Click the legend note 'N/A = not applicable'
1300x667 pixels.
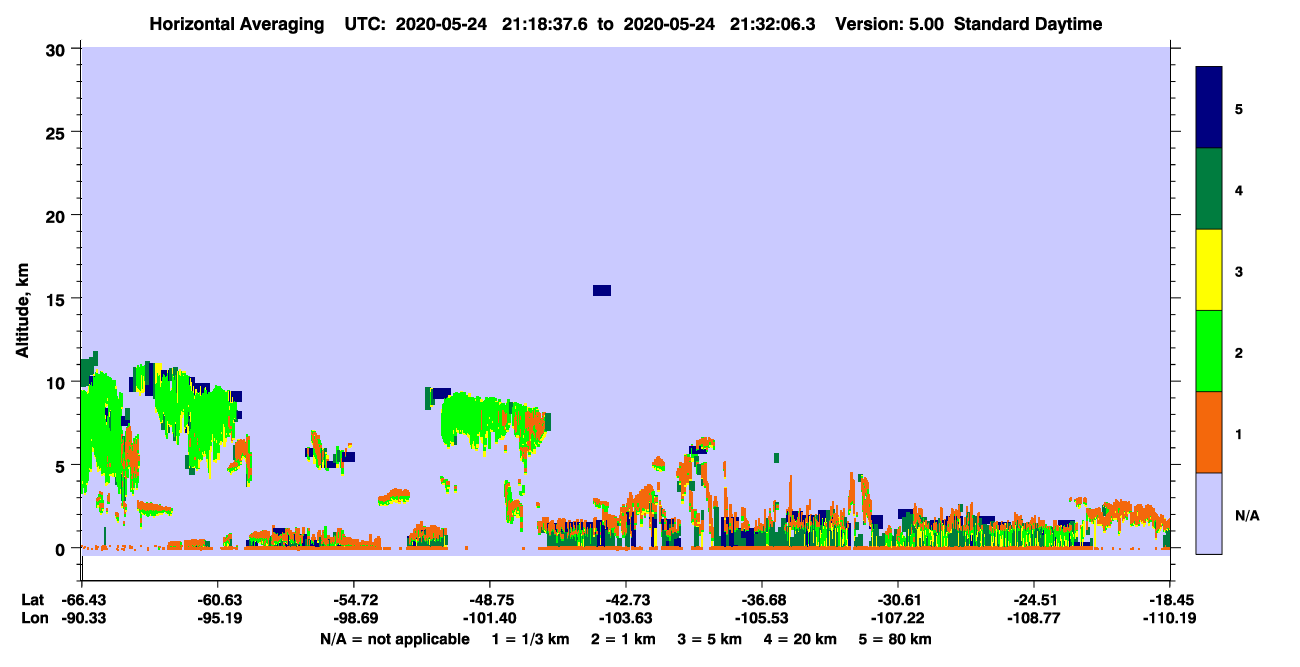(x=394, y=639)
